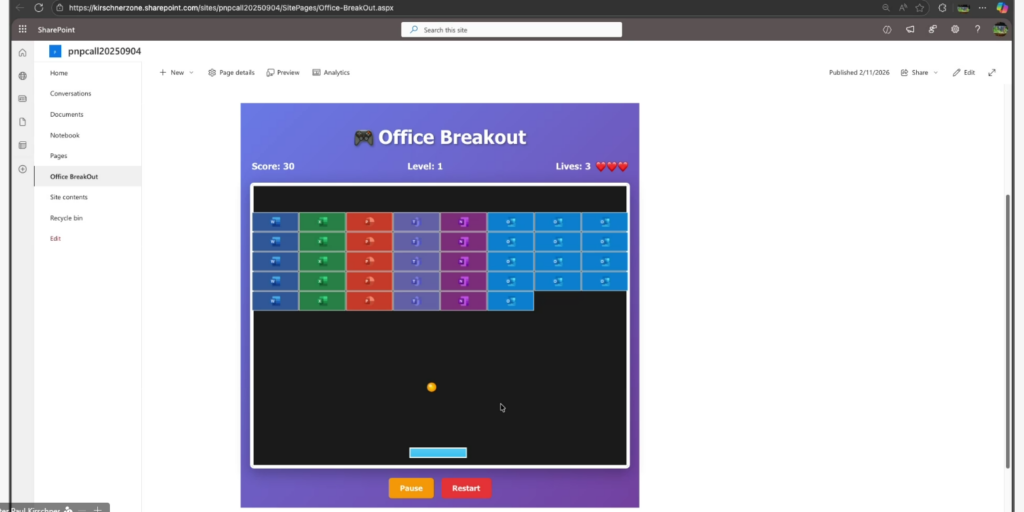Click the Copilot icon in browser toolbar
Viewport: 1024px width, 512px height.
tap(1002, 8)
